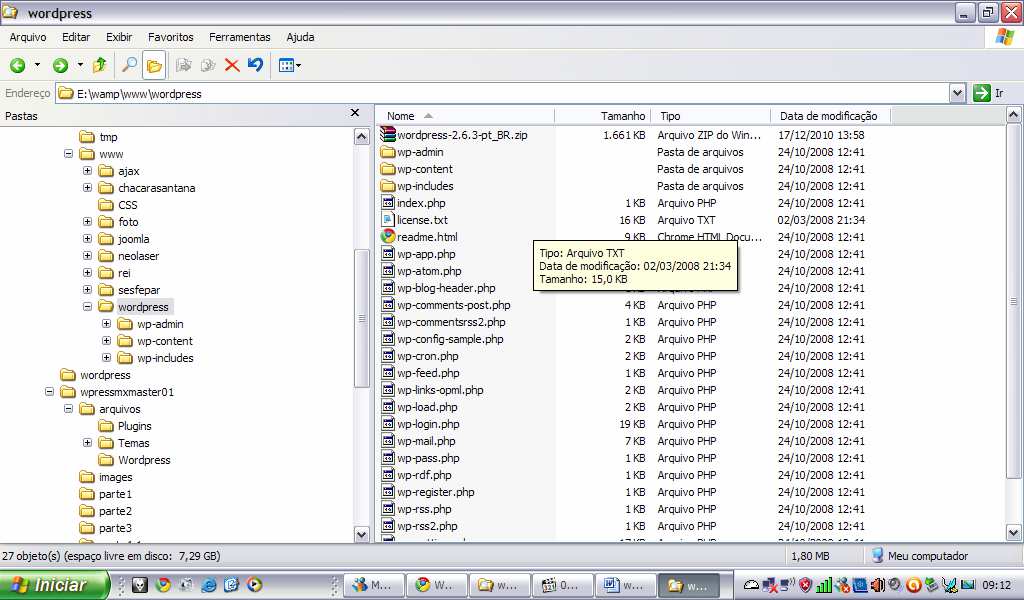Launch Chrome from the quick launch bar
This screenshot has width=1024, height=600.
point(163,585)
